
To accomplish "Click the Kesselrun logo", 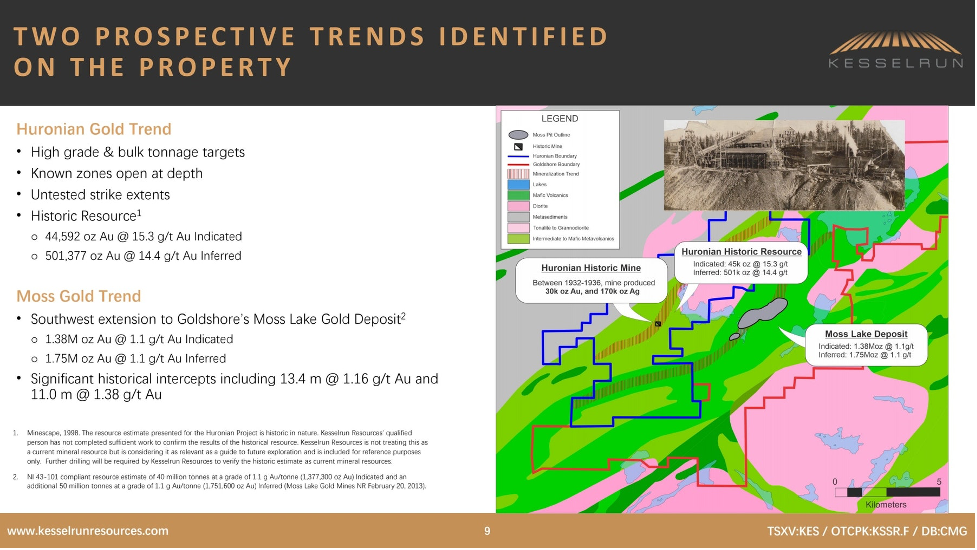I will click(x=895, y=50).
